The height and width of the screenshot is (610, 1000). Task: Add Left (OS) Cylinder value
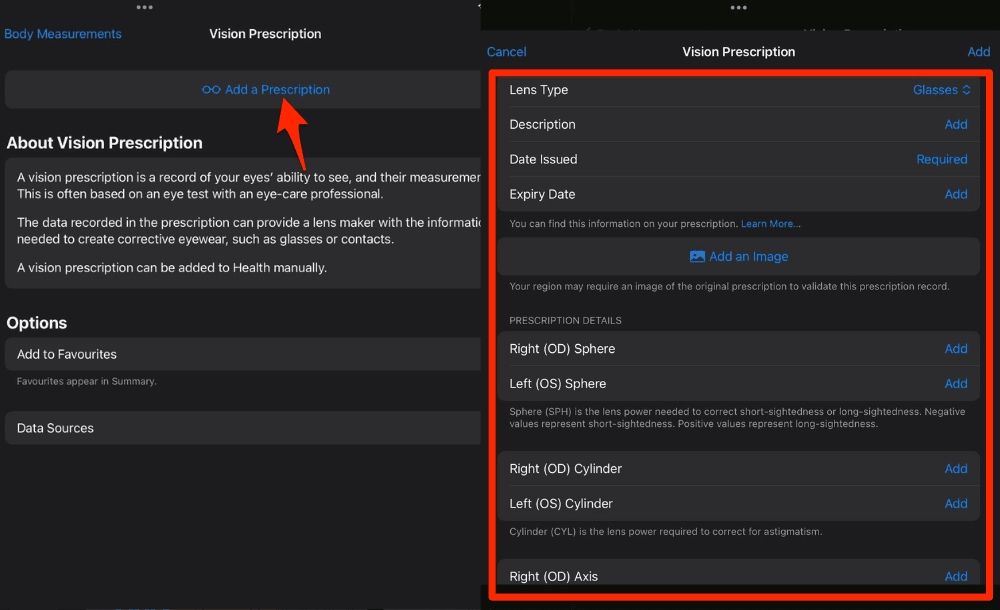tap(956, 504)
